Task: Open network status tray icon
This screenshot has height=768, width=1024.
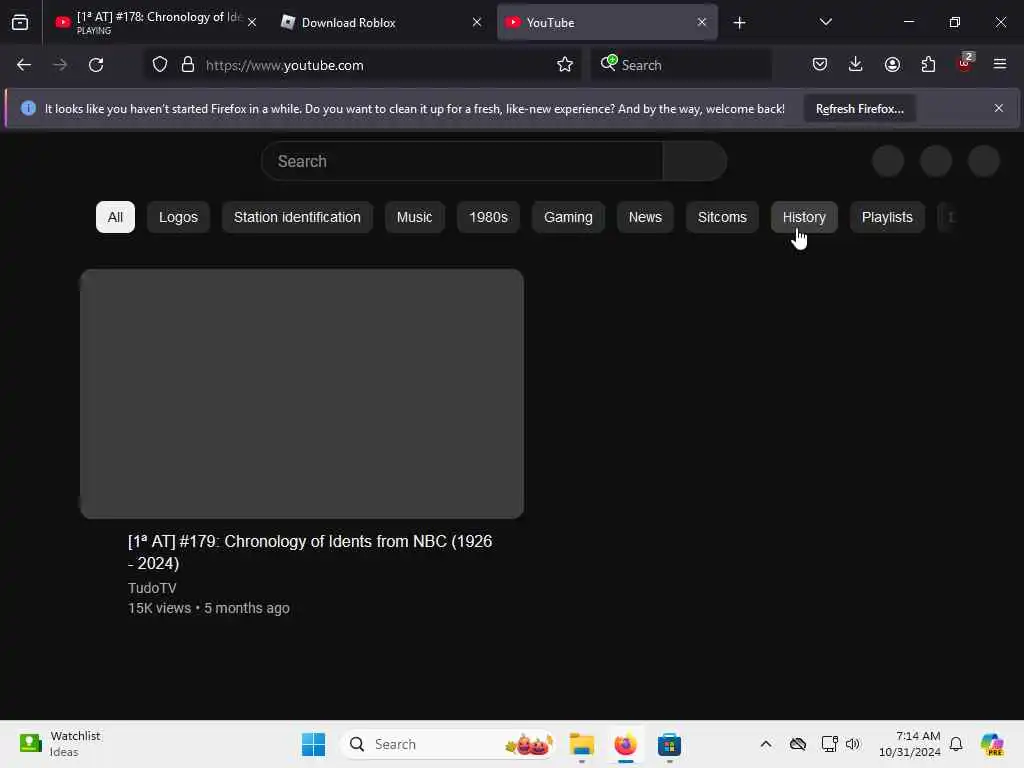Action: 829,744
